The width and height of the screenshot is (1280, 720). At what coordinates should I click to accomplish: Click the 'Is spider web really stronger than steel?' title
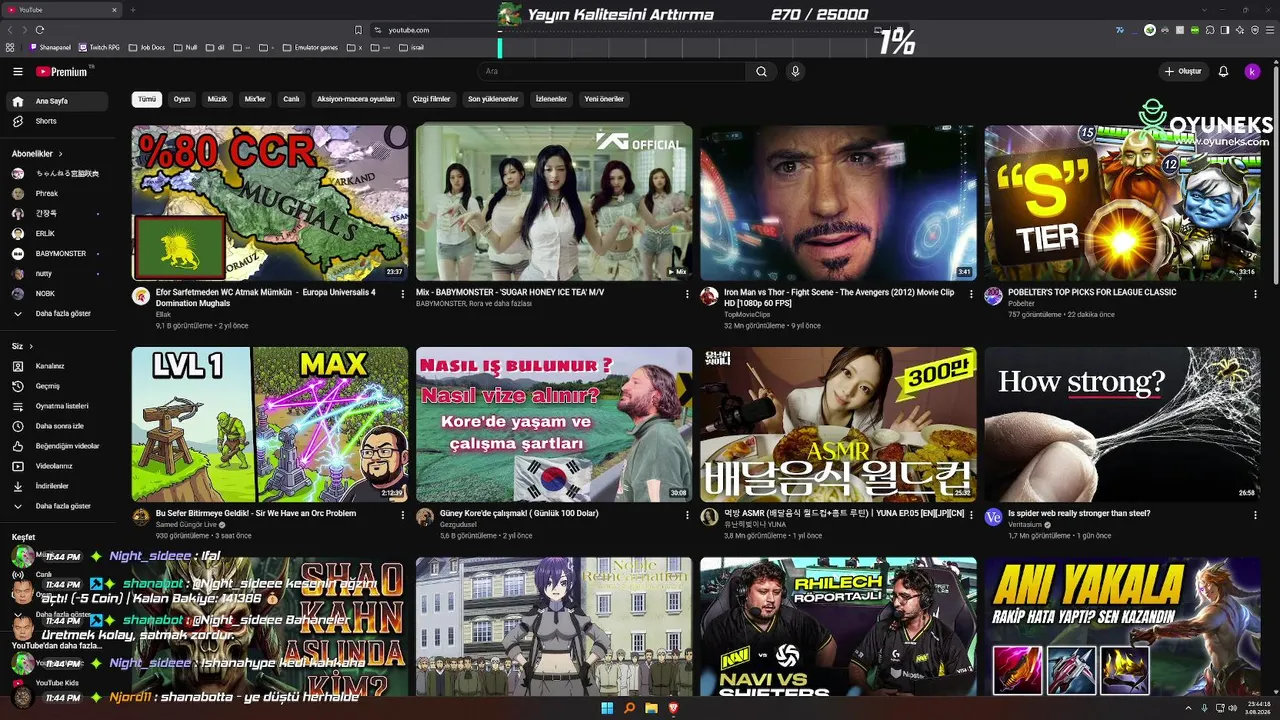click(x=1079, y=513)
